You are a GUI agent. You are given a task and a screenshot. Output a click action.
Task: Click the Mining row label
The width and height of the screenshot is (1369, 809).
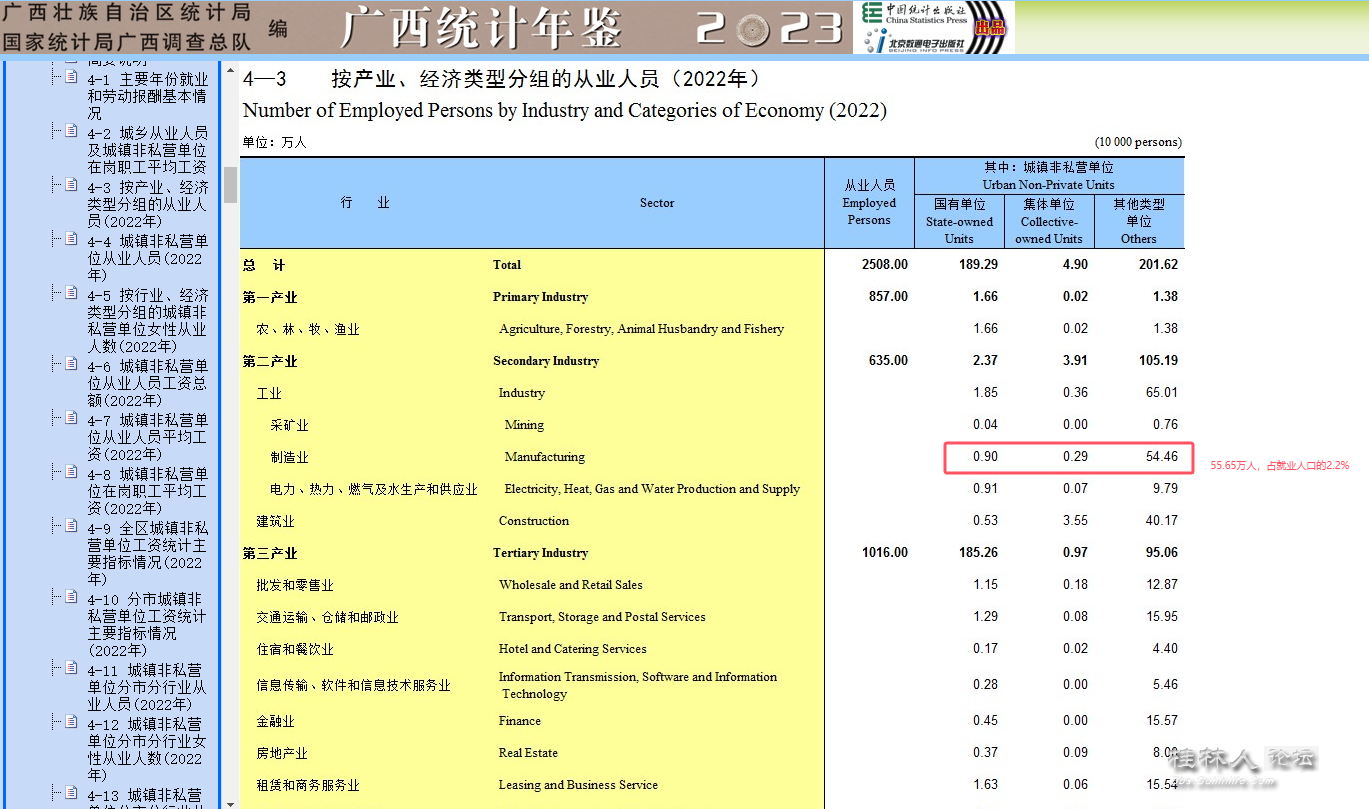(524, 425)
